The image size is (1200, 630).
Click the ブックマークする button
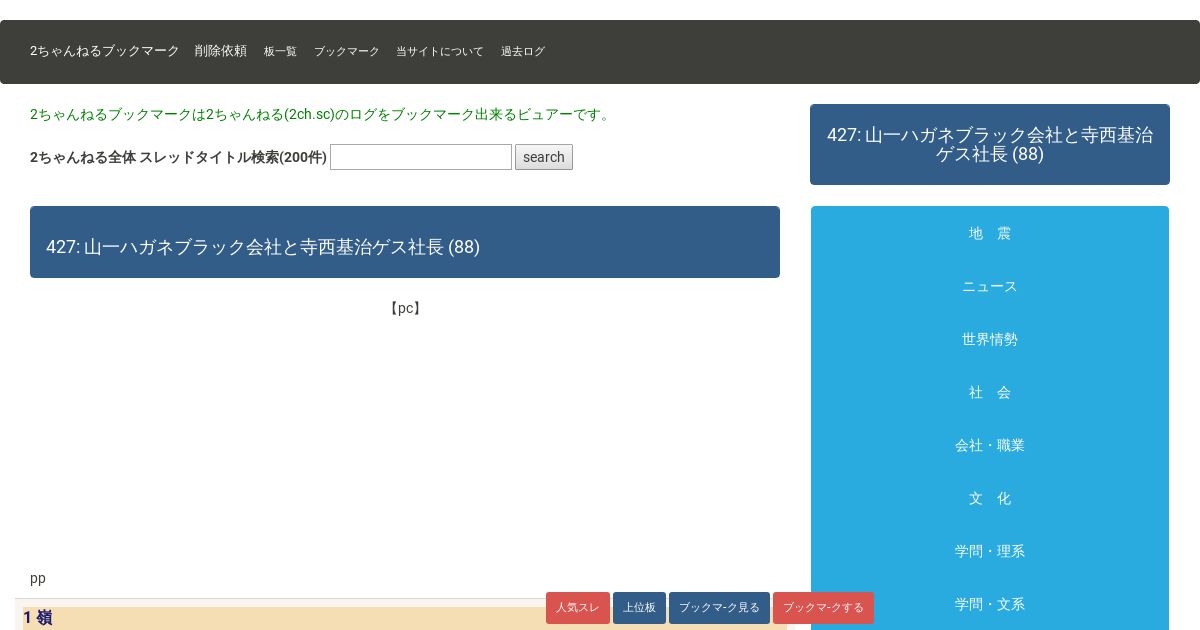tap(823, 608)
